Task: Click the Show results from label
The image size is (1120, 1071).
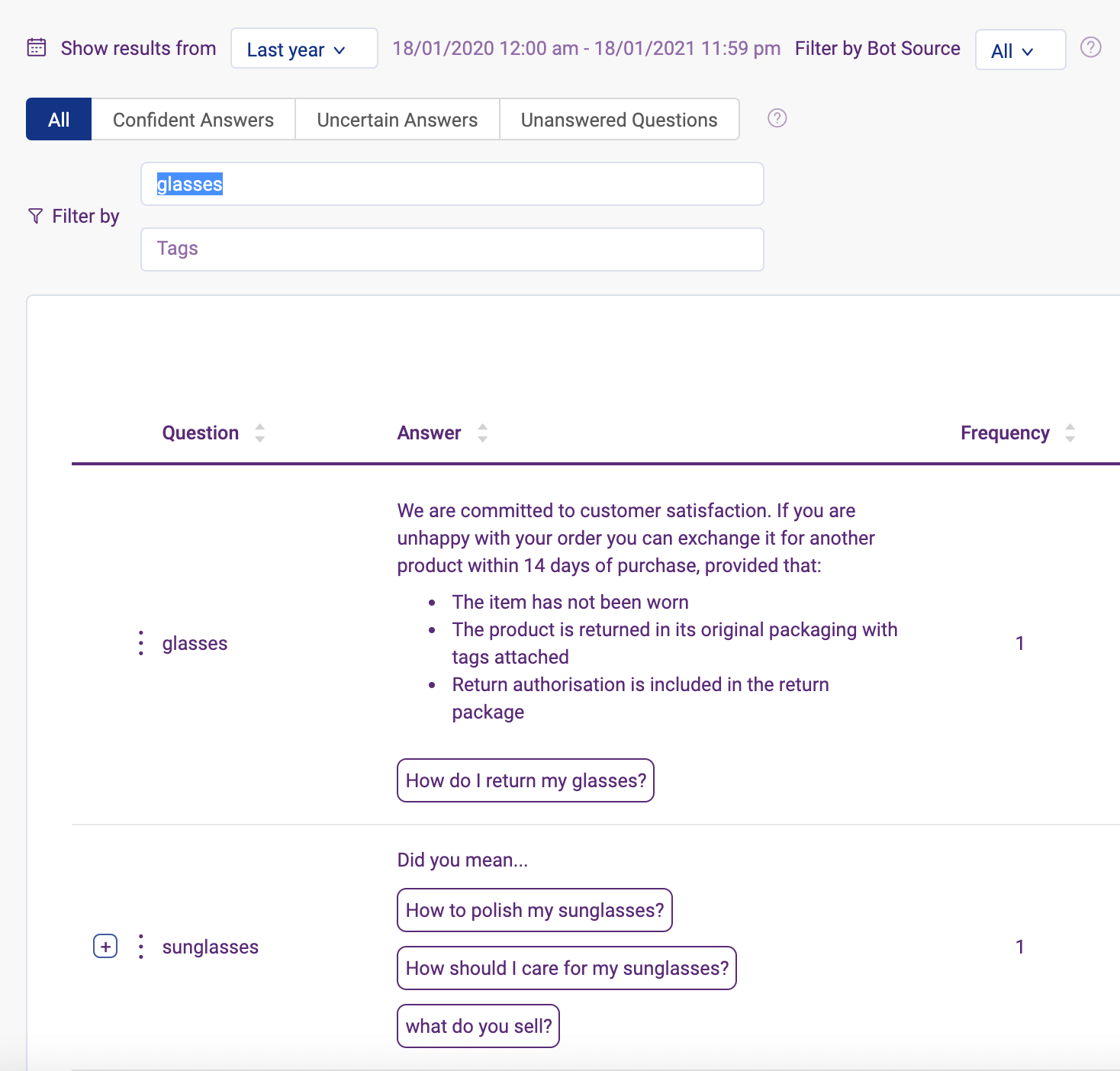Action: 139,48
